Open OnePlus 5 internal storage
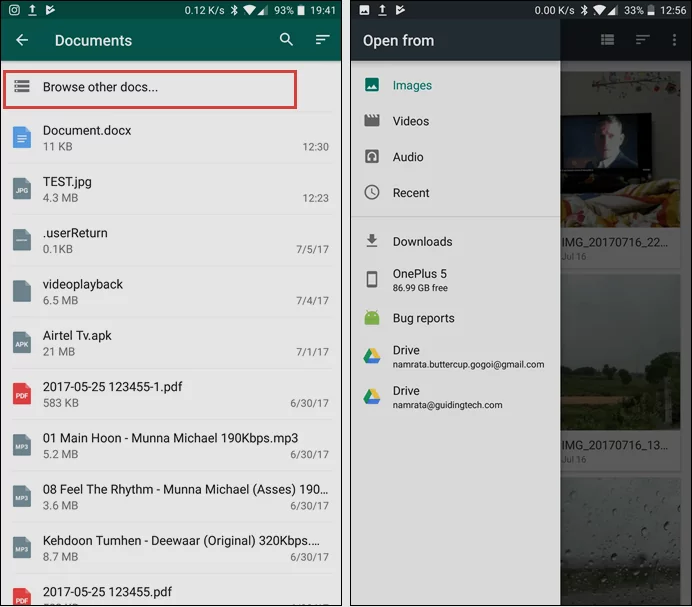692x607 pixels. 455,280
